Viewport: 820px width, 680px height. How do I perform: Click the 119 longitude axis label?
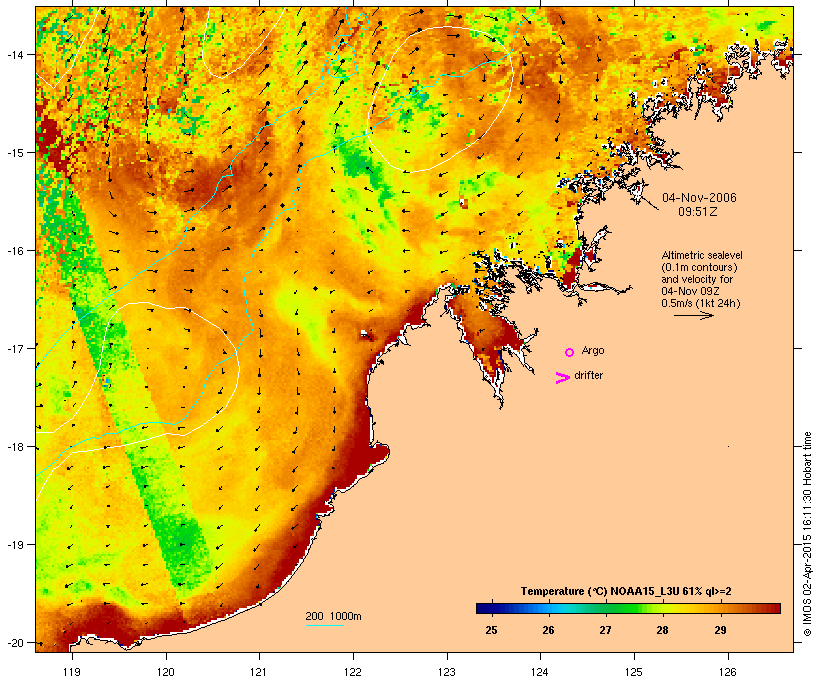click(72, 672)
